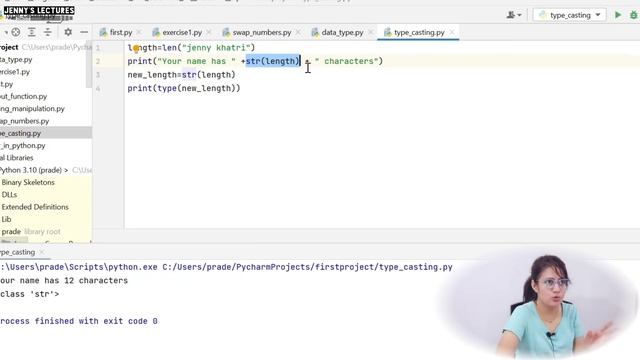The image size is (640, 360).
Task: Select Python 3.10 (prade) interpreter node
Action: pyautogui.click(x=31, y=170)
